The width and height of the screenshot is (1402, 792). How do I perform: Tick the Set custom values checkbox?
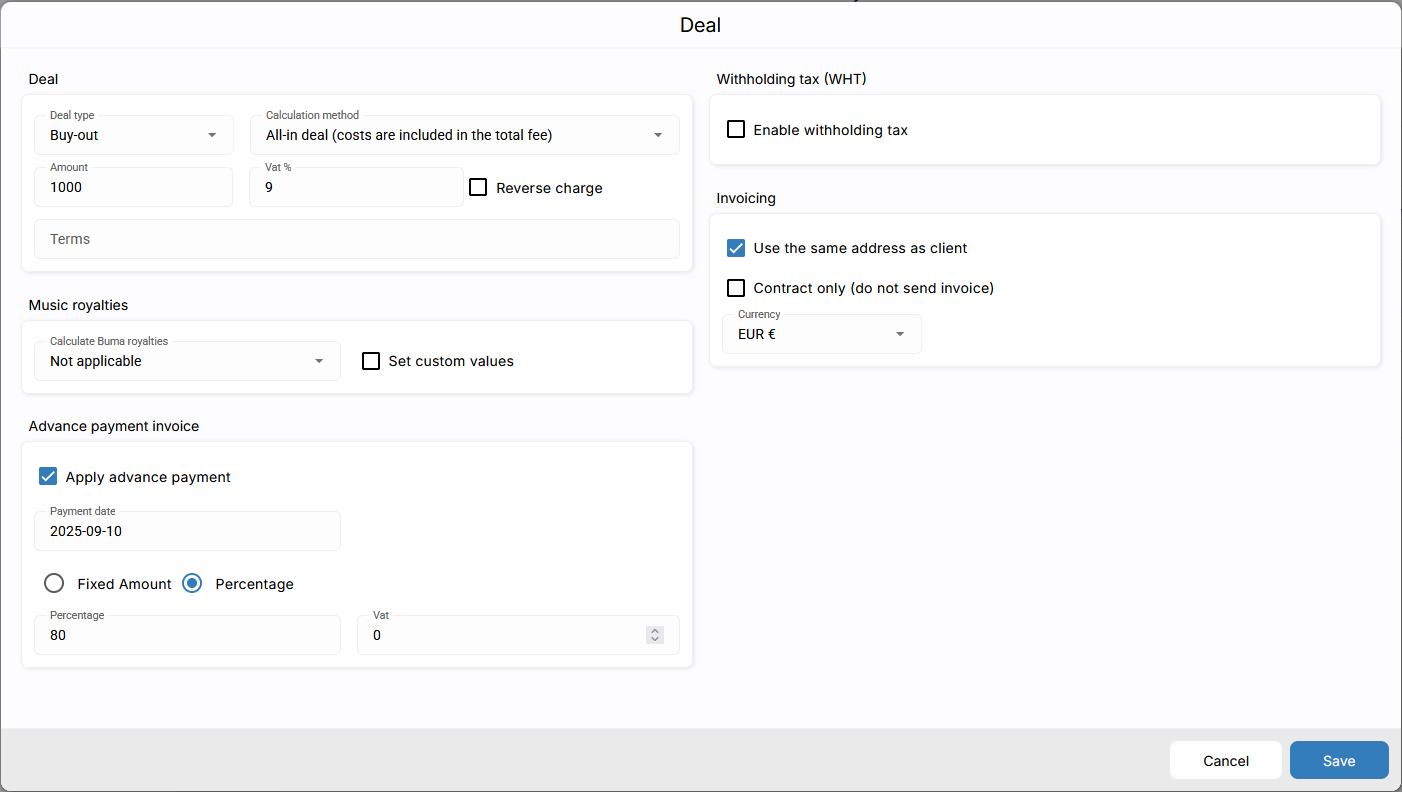pos(371,361)
